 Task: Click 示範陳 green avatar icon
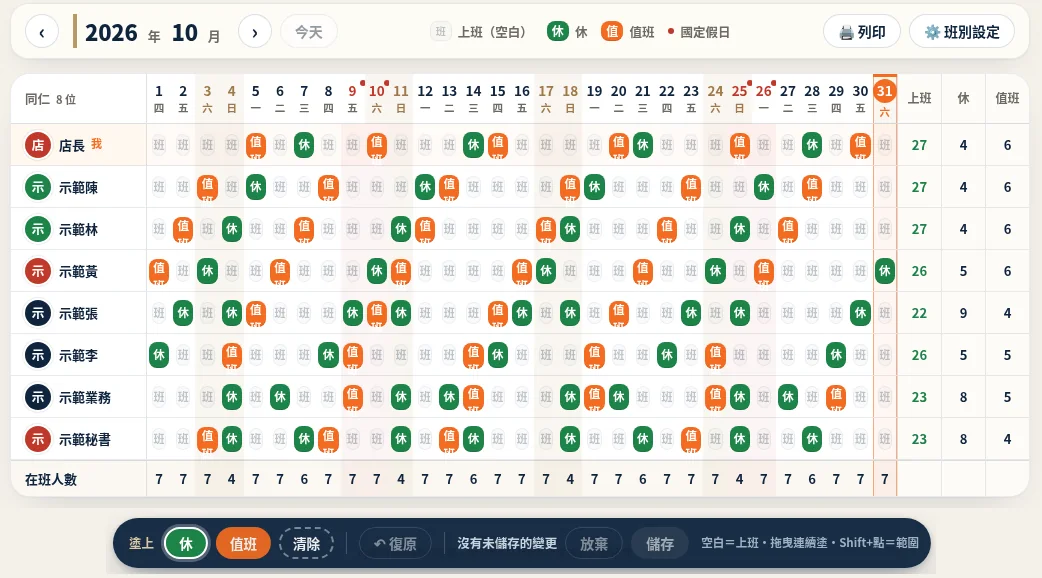coord(38,187)
